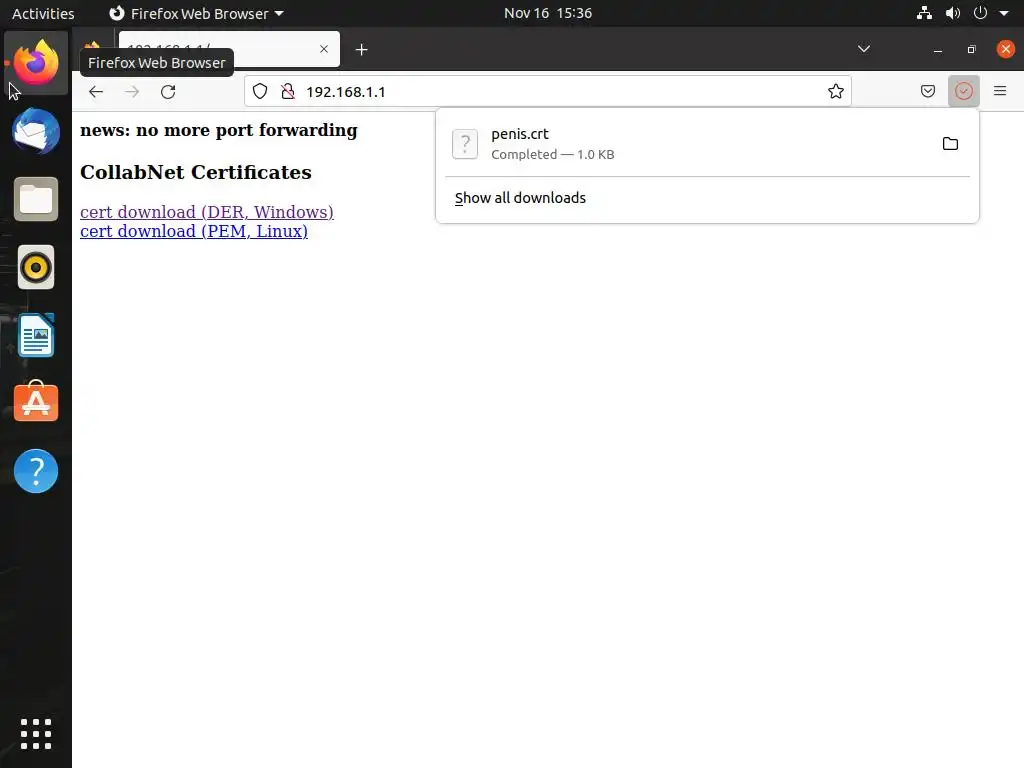Image resolution: width=1024 pixels, height=768 pixels.
Task: Show Applications grid in the dock
Action: (36, 734)
